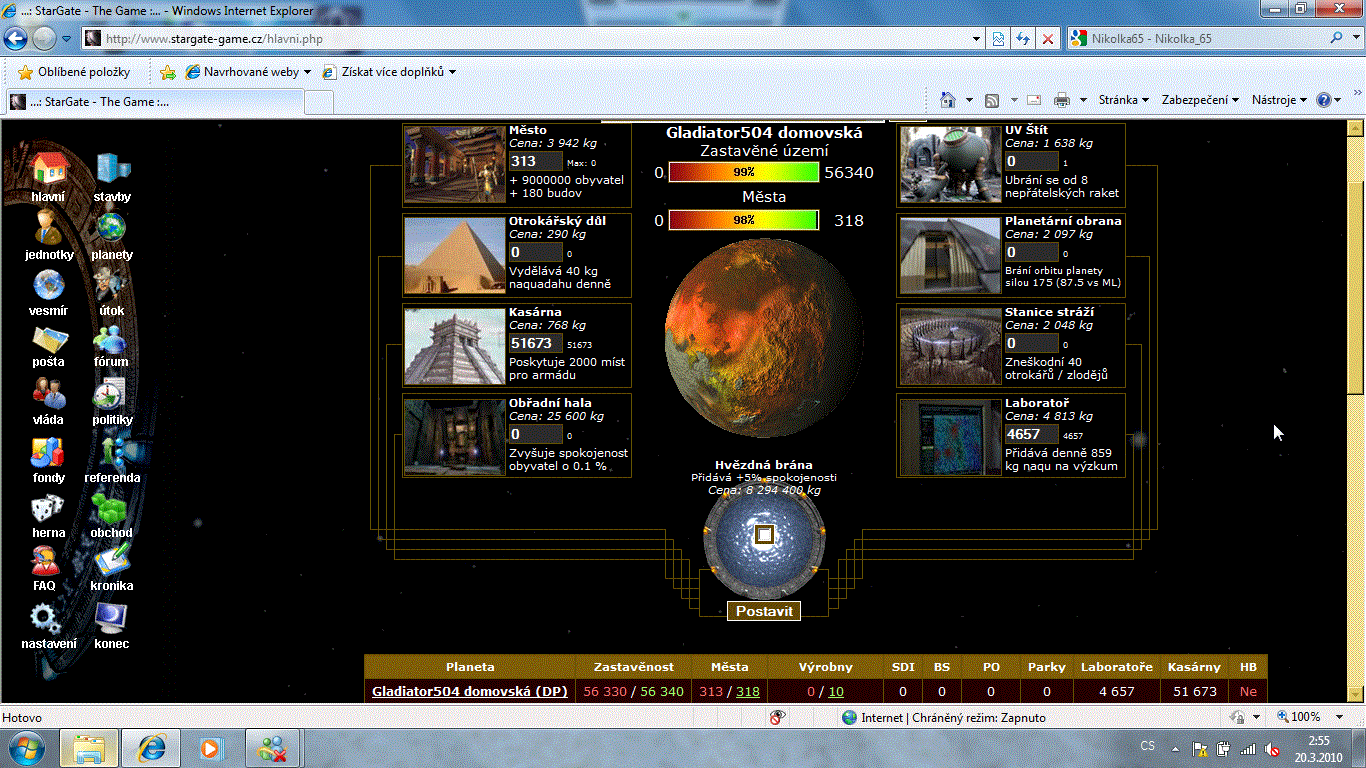The height and width of the screenshot is (768, 1366).
Task: Click the Zastavěné území progress bar
Action: point(743,172)
